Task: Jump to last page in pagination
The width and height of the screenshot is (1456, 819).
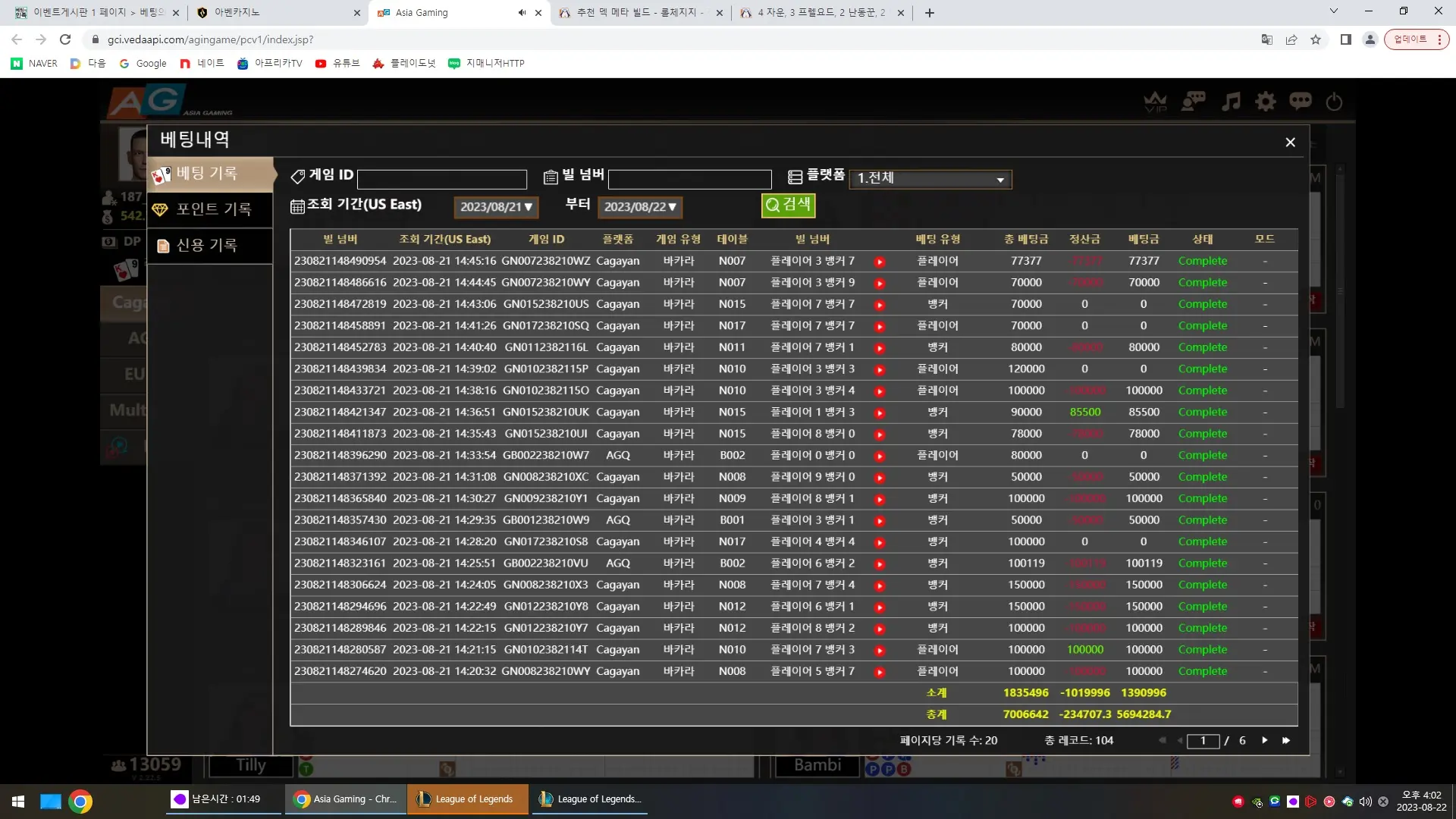Action: click(1286, 740)
